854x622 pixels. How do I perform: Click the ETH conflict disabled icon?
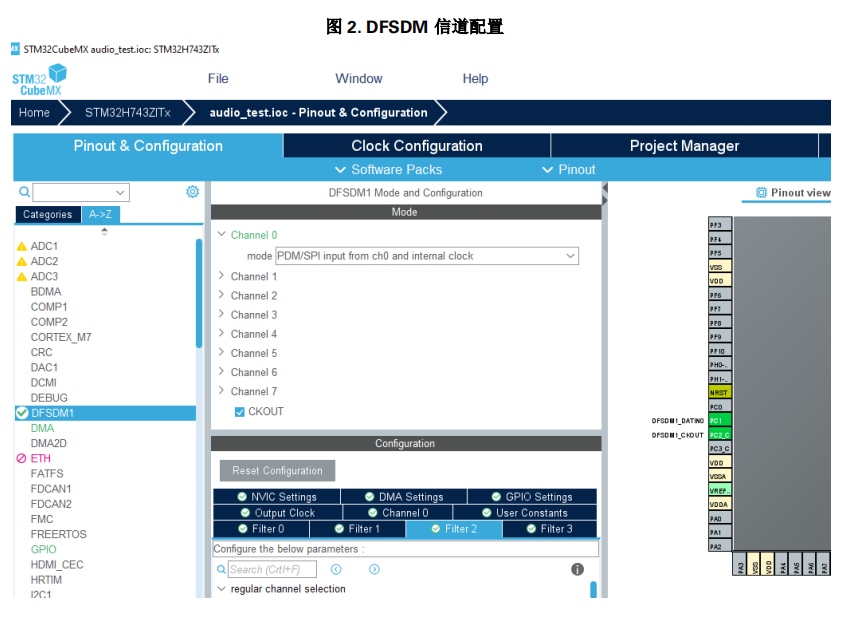(21, 459)
